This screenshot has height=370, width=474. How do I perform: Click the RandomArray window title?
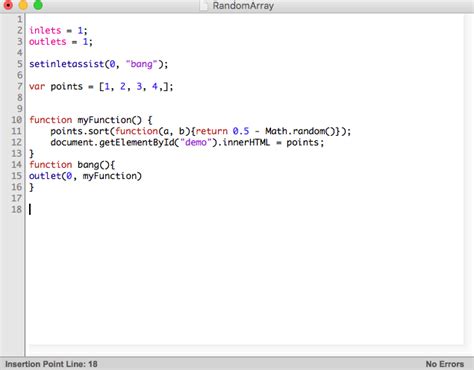coord(243,6)
